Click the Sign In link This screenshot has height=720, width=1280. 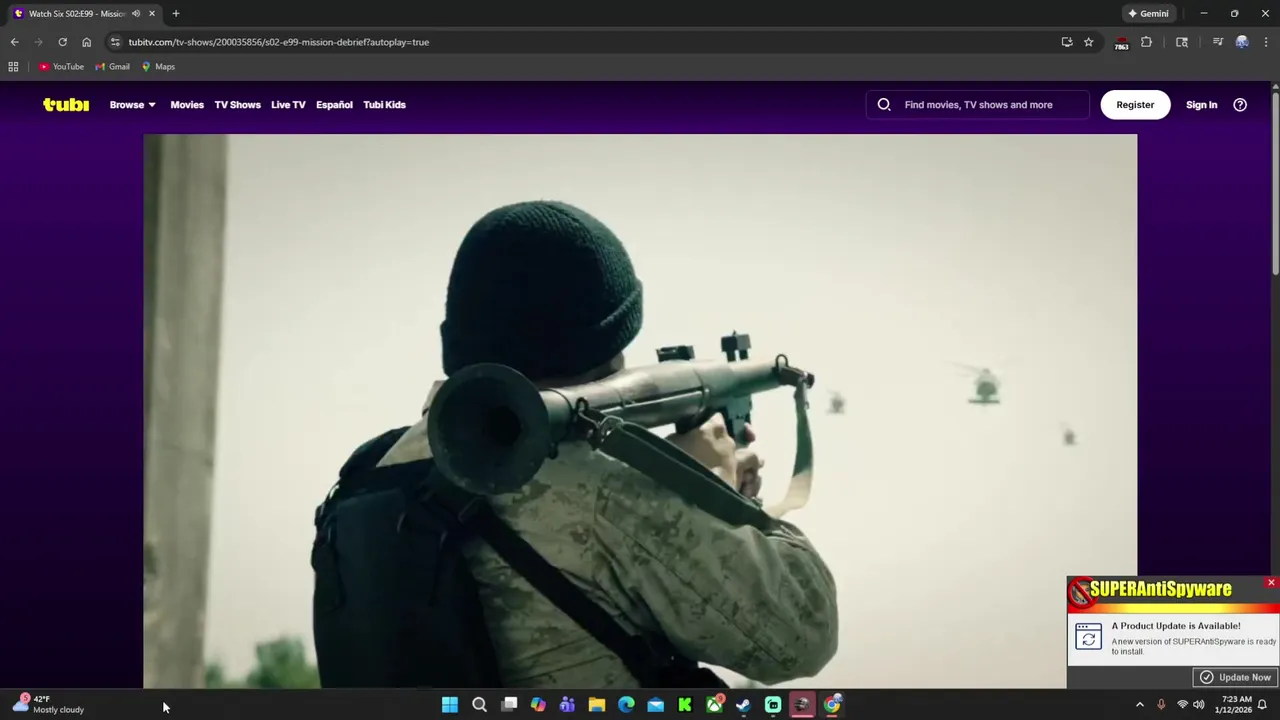point(1201,105)
